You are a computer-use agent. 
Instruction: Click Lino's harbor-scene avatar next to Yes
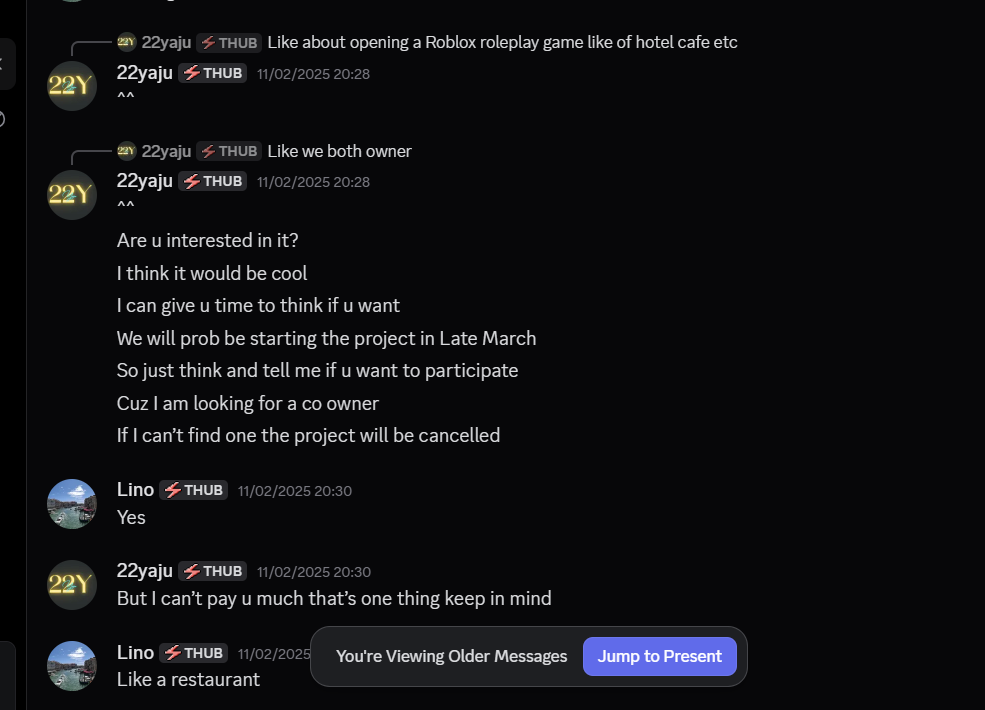tap(71, 504)
